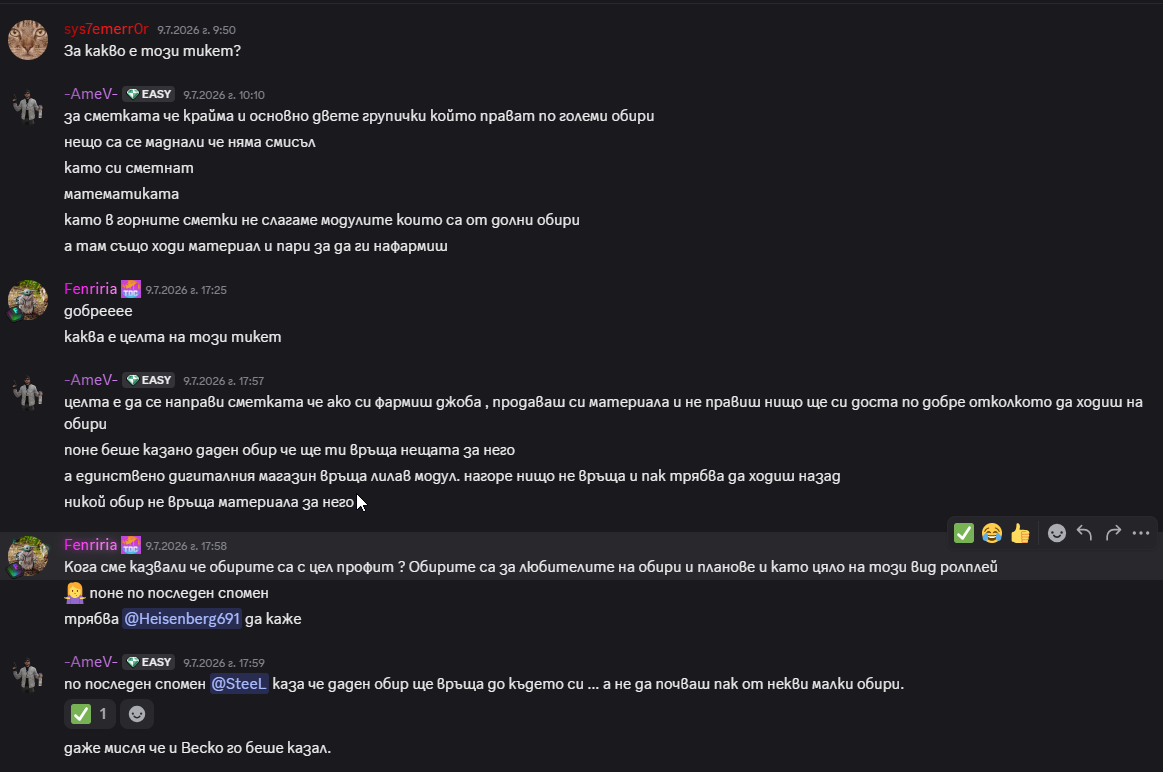
Task: React with the green checkmark in hover toolbar
Action: (x=963, y=532)
